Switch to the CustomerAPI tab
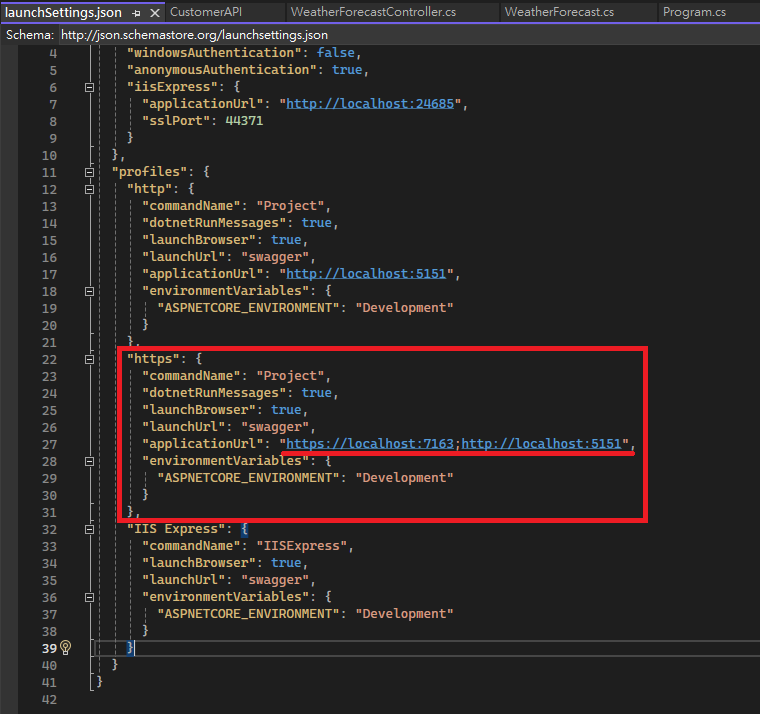This screenshot has height=714, width=760. (x=206, y=12)
